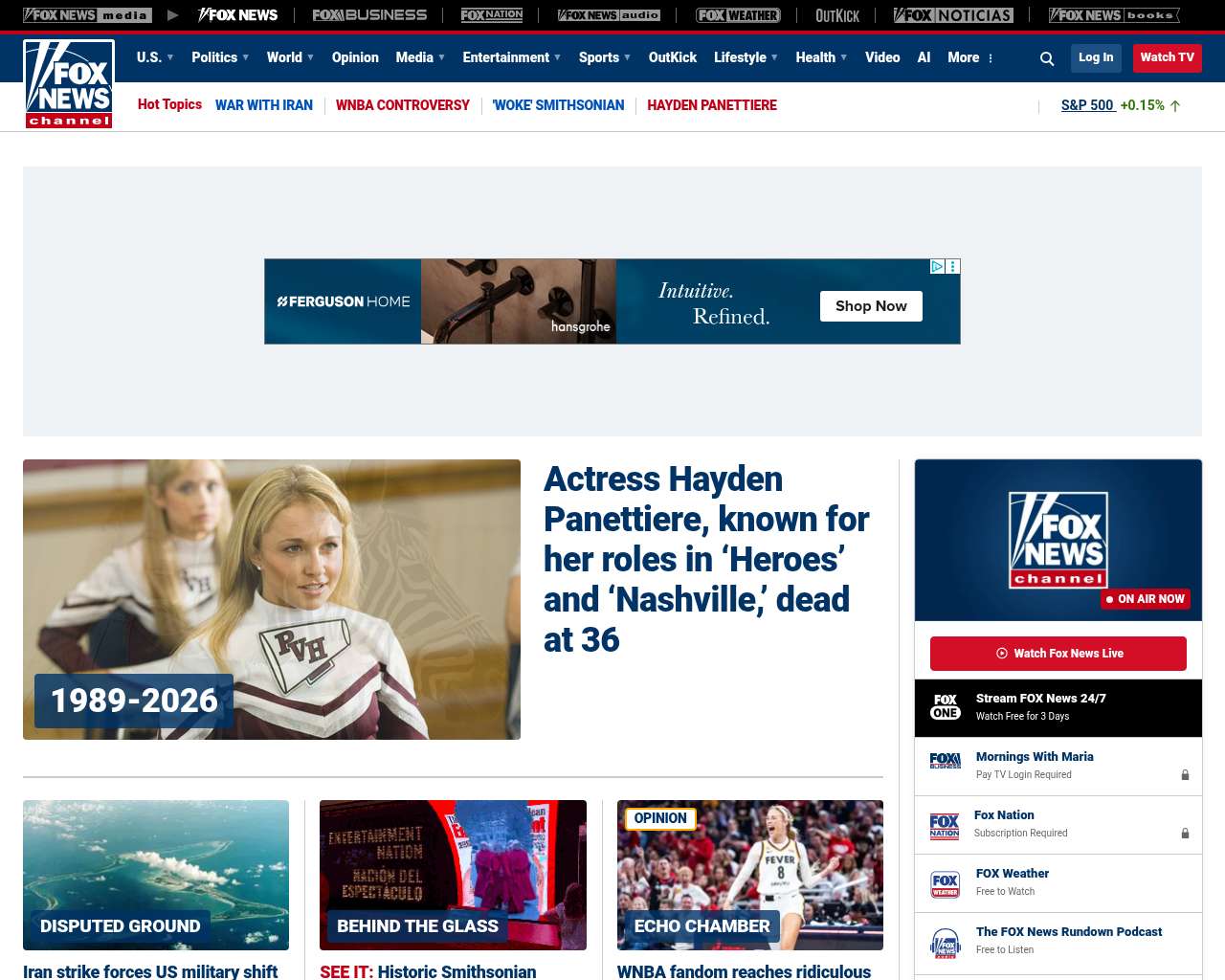The image size is (1225, 980).
Task: Click the ON AIR NOW badge
Action: point(1146,599)
